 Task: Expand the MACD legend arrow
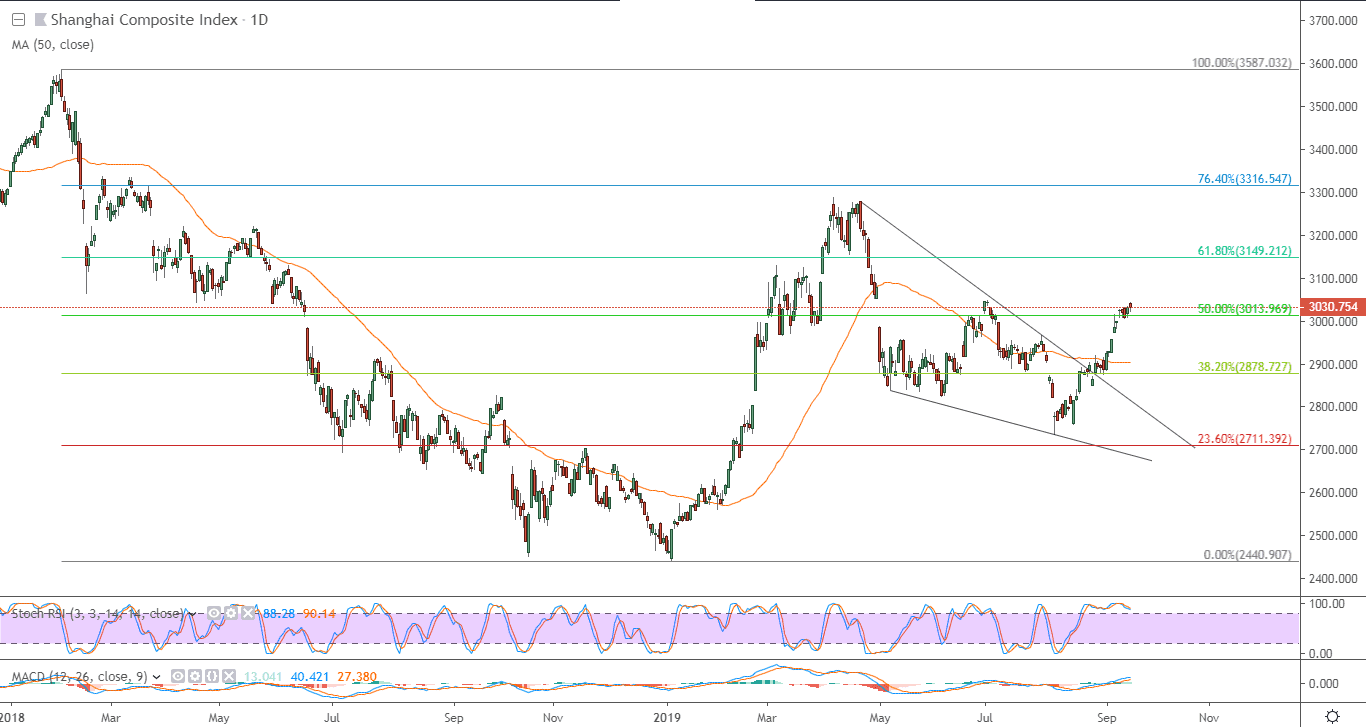point(157,677)
